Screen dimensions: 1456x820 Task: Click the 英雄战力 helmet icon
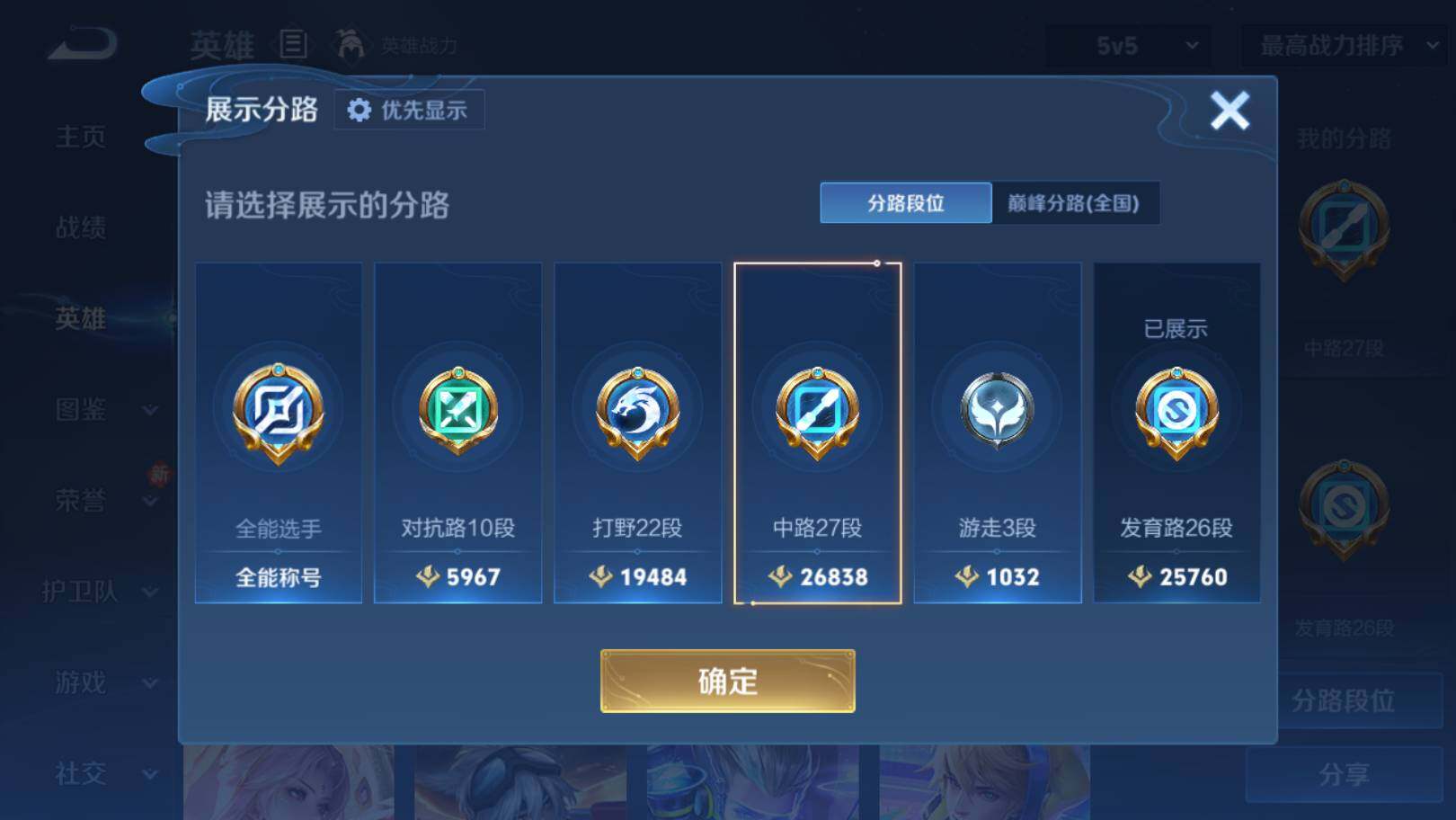pos(351,44)
